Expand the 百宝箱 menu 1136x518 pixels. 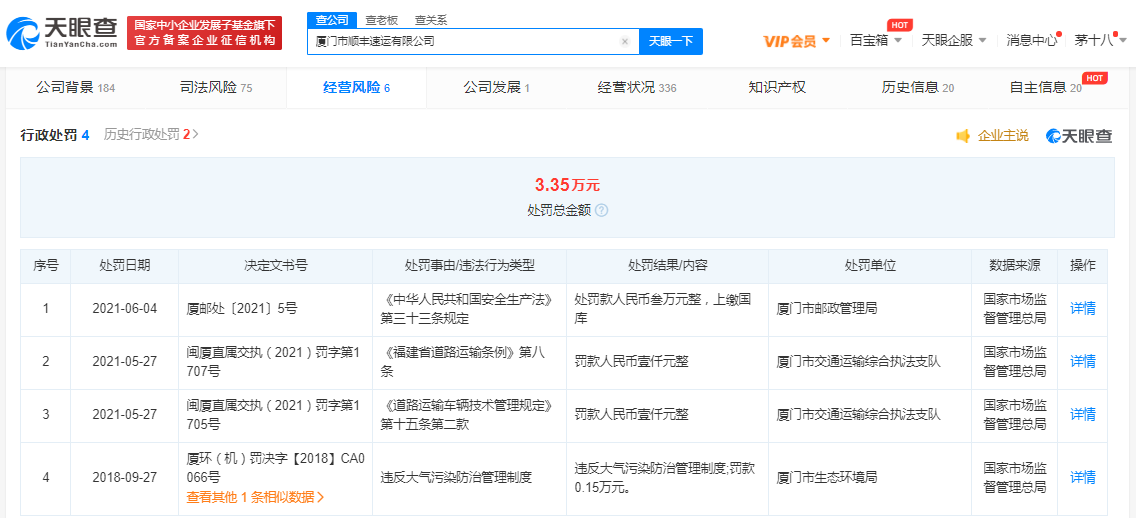[x=876, y=41]
